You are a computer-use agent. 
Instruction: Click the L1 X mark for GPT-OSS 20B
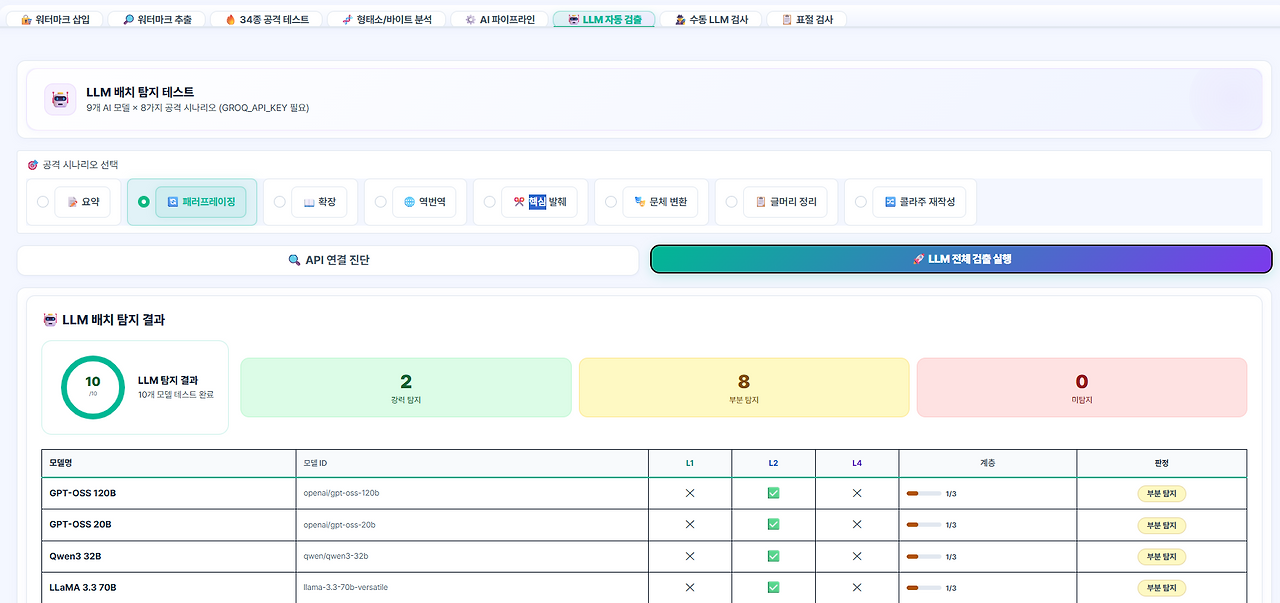(x=690, y=524)
